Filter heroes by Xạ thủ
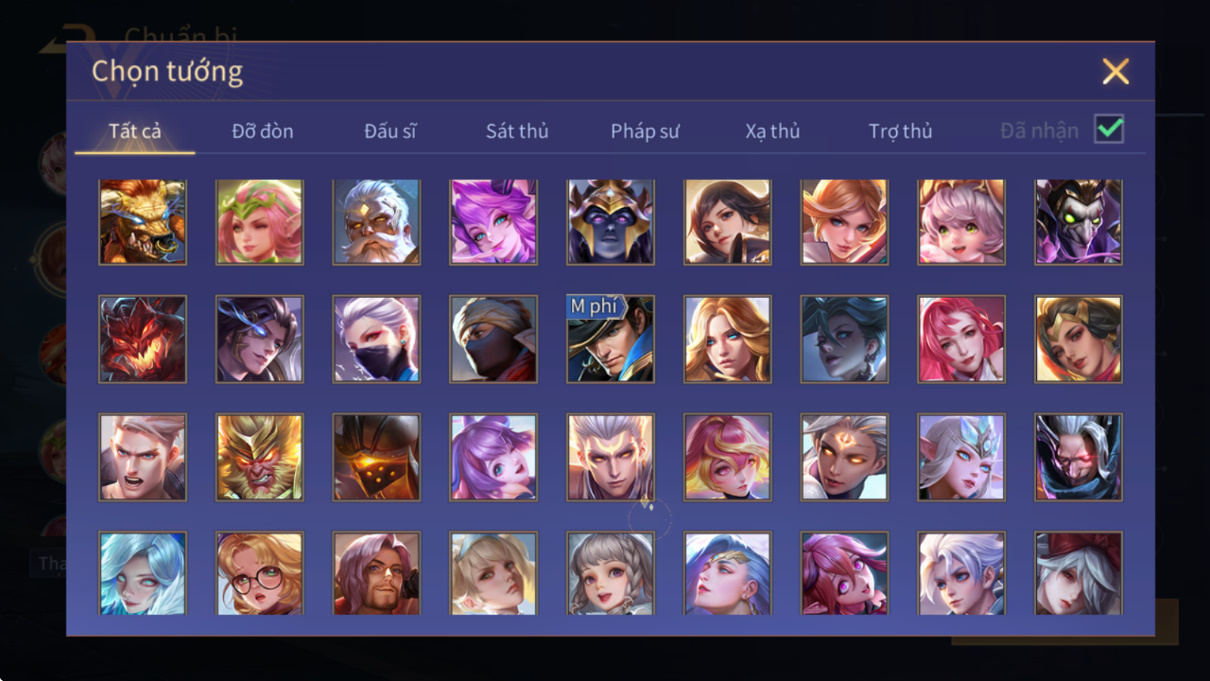This screenshot has width=1210, height=681. 772,131
